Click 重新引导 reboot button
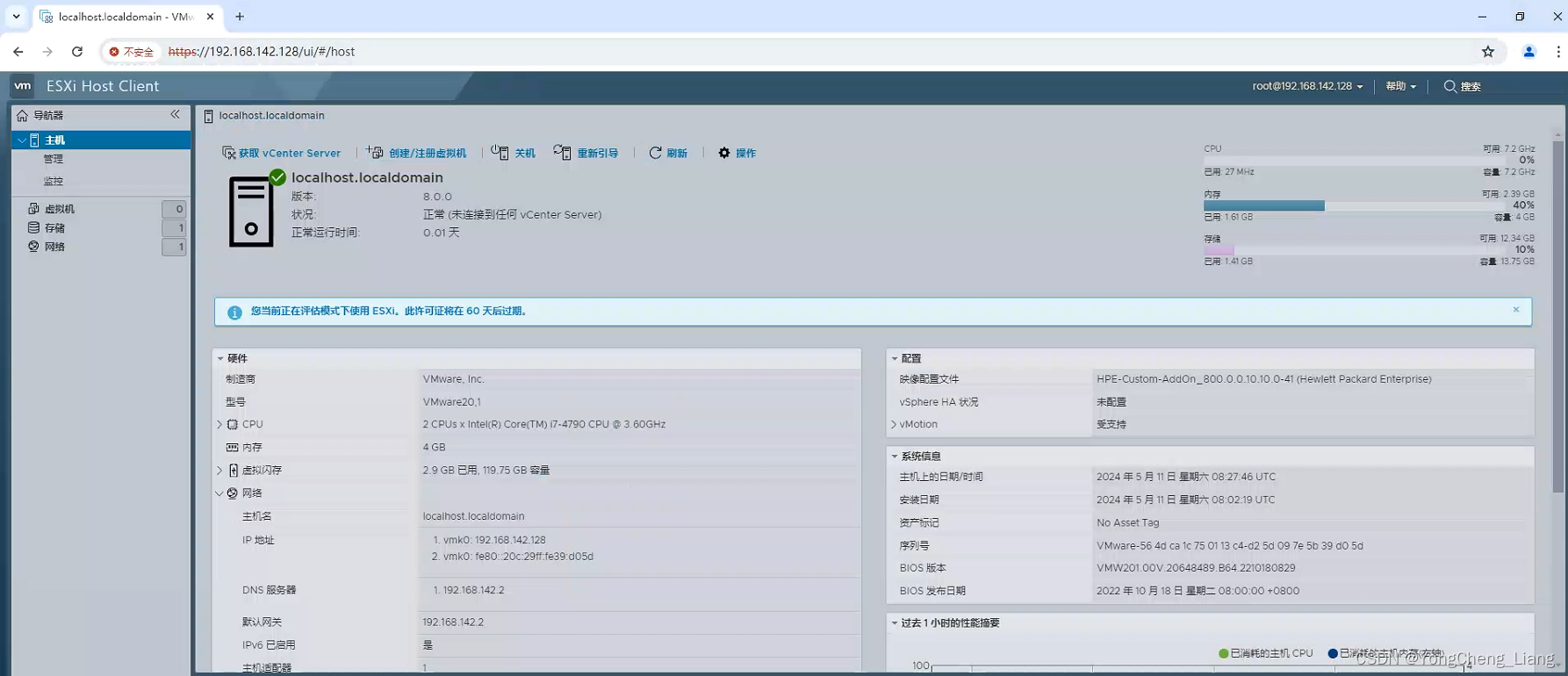 [x=586, y=153]
